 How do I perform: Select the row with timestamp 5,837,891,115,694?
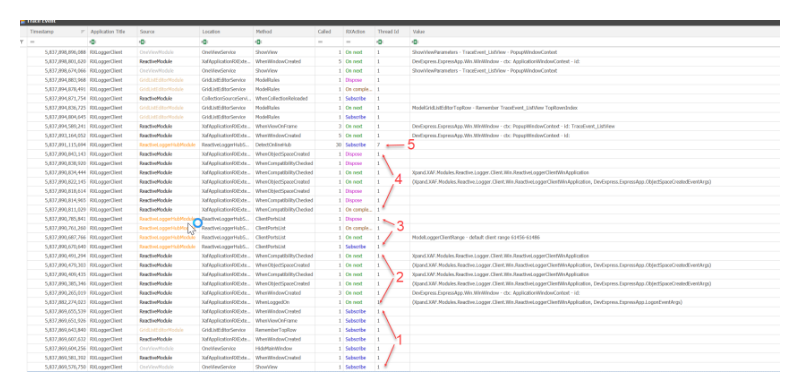(403, 144)
